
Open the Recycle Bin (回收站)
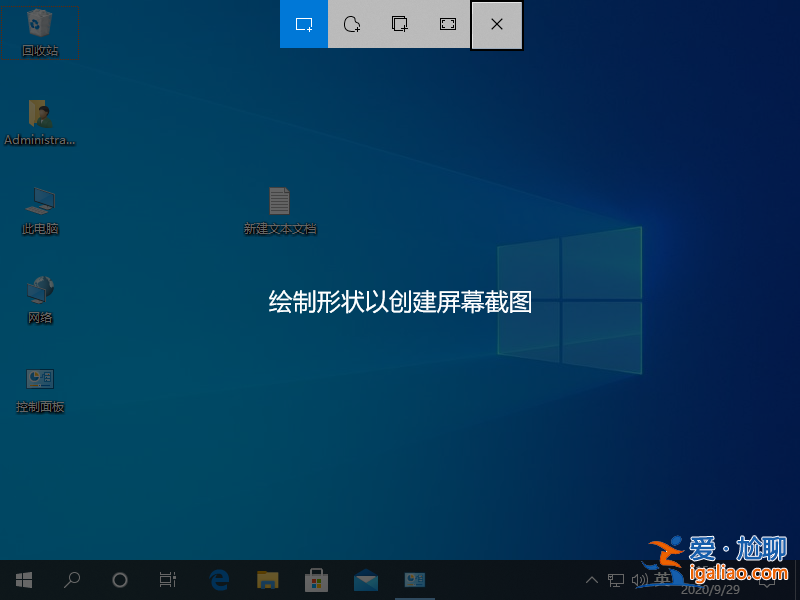40,28
